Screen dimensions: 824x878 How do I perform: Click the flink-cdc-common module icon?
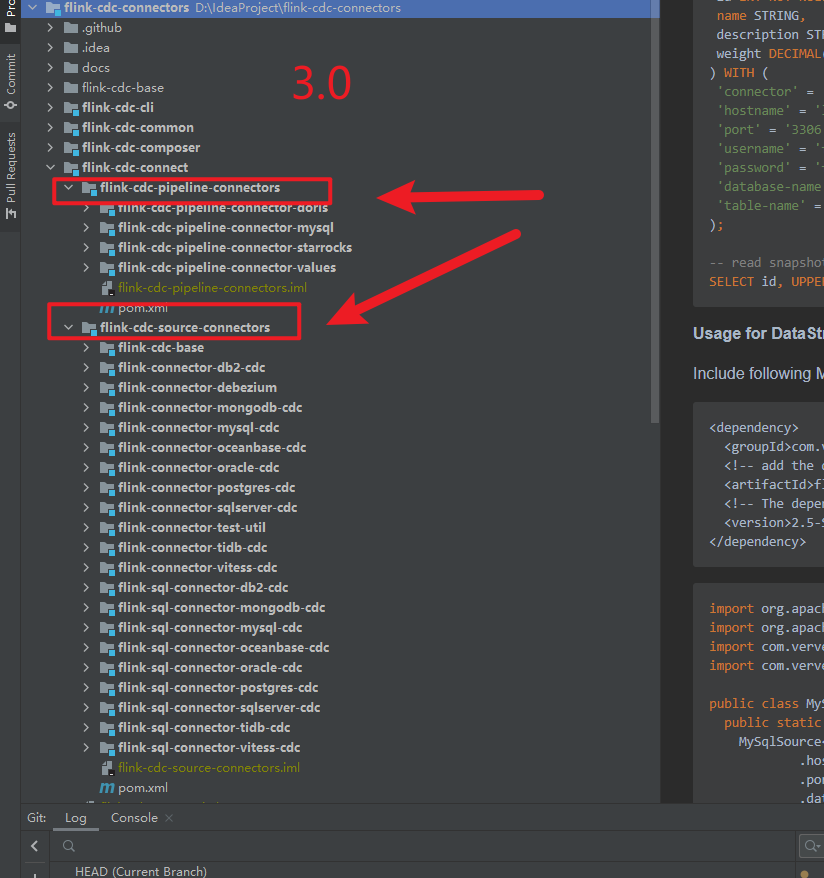click(71, 128)
